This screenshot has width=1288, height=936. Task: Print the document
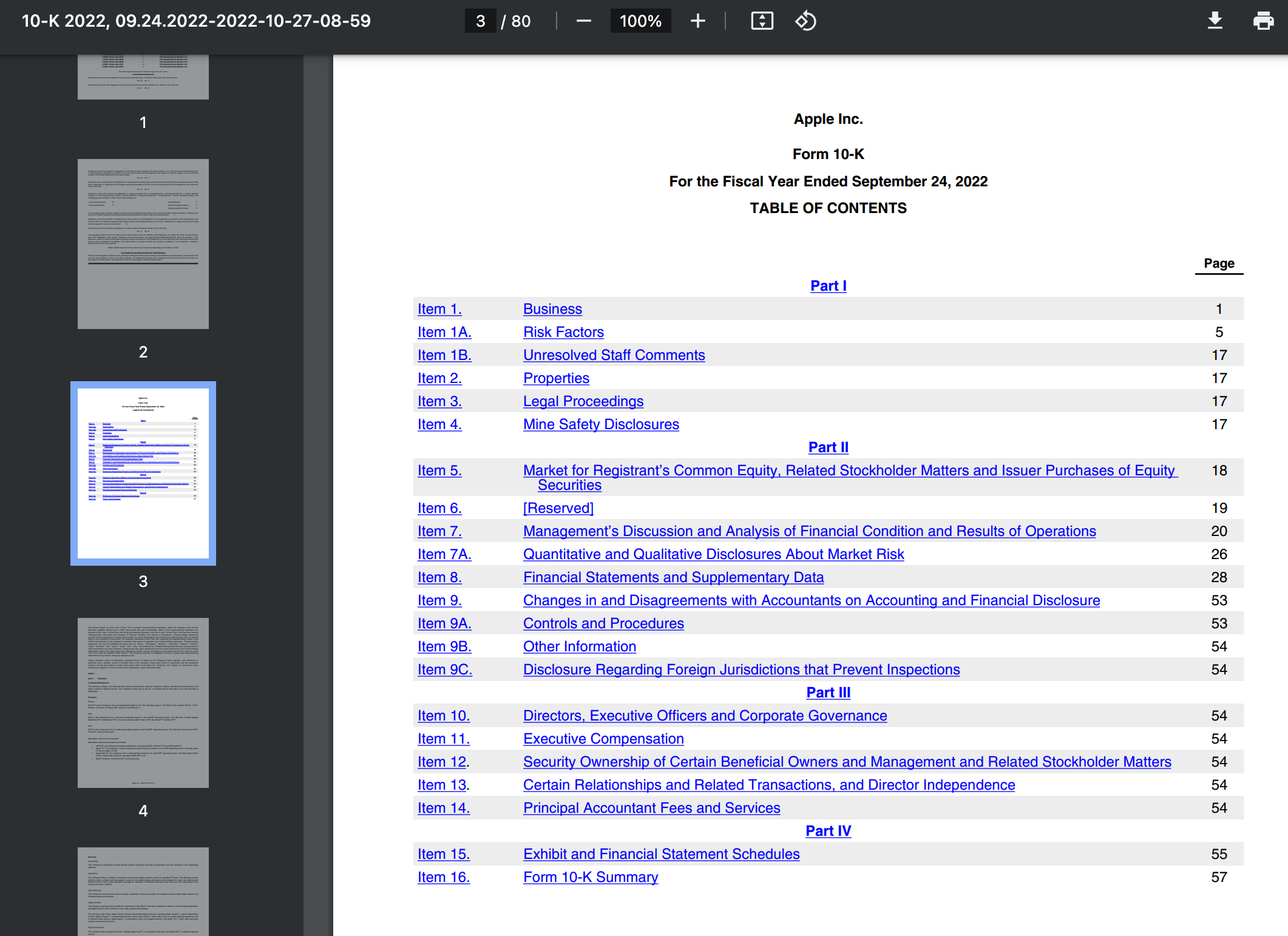pyautogui.click(x=1263, y=21)
